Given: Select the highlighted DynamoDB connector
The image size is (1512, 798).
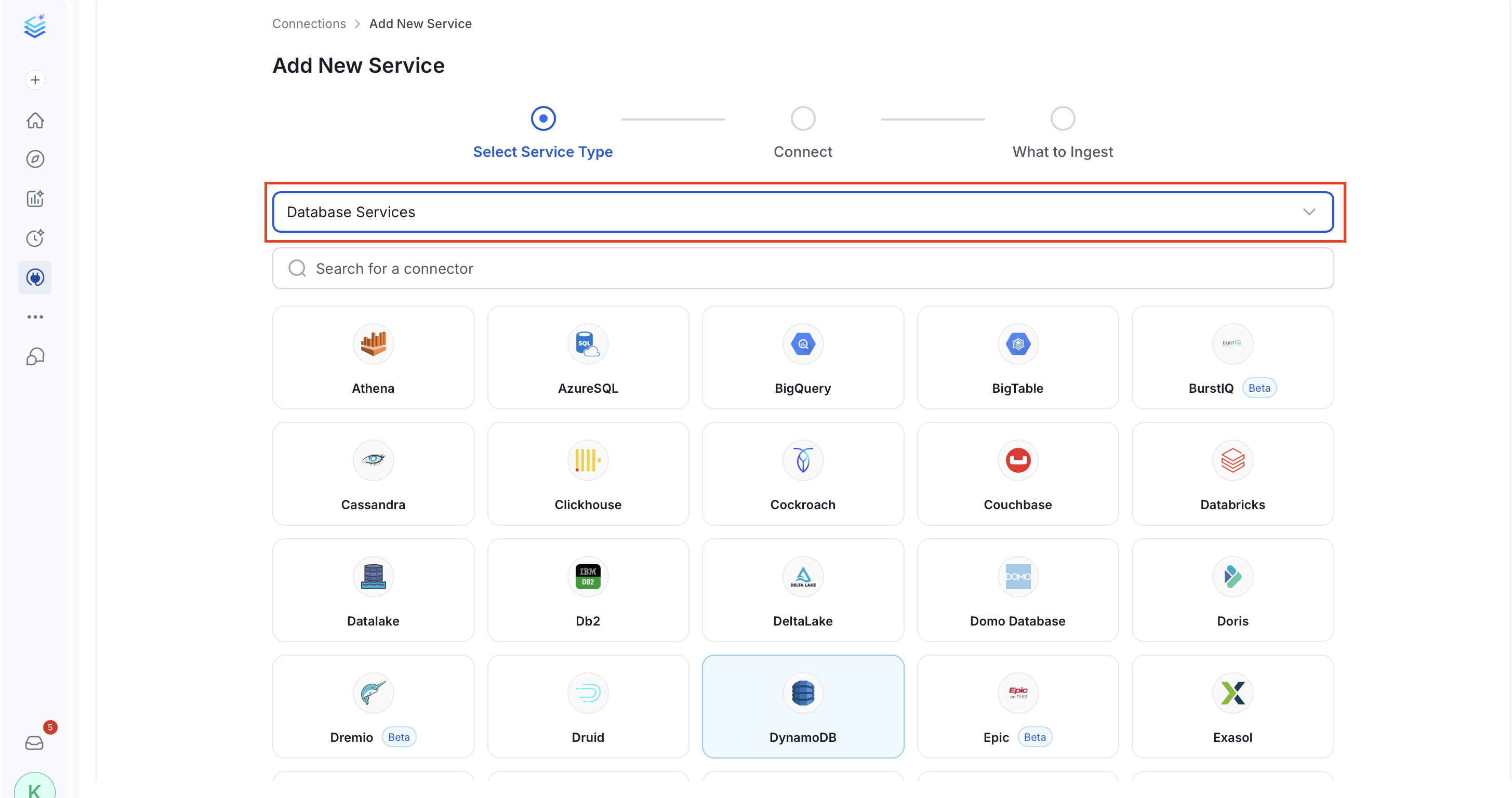Looking at the screenshot, I should [803, 707].
